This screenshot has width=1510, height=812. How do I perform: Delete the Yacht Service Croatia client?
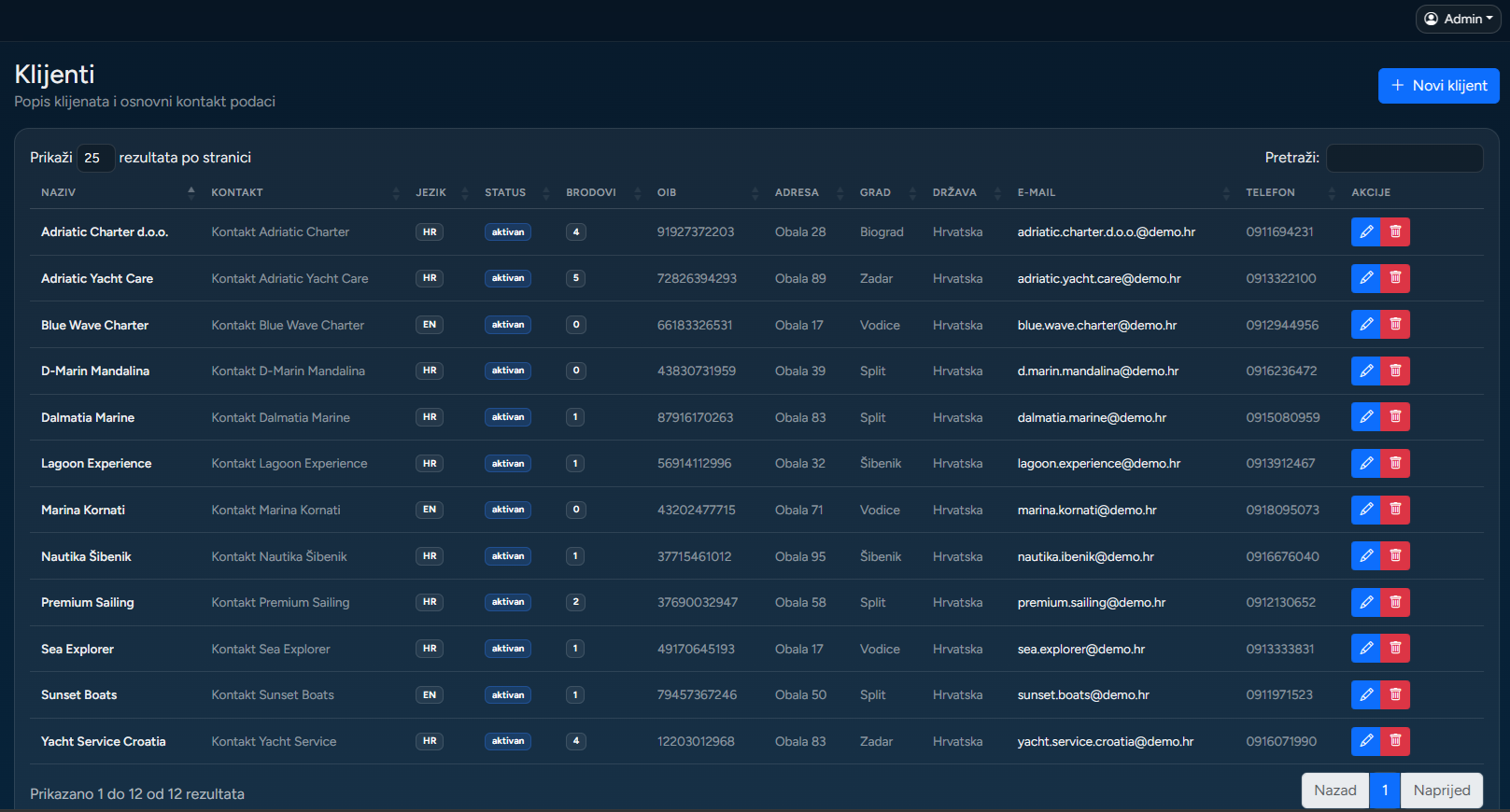point(1395,741)
